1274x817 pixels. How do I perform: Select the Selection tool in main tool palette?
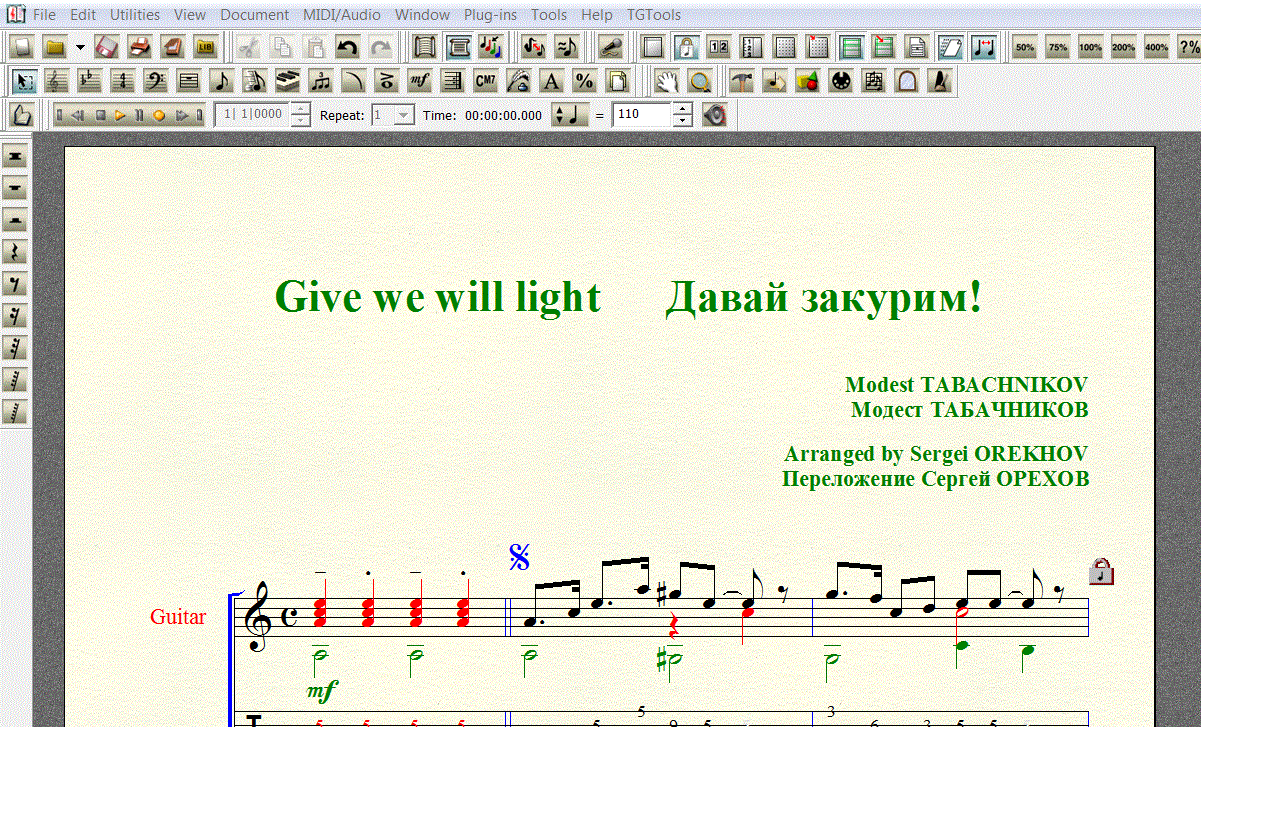click(x=23, y=81)
